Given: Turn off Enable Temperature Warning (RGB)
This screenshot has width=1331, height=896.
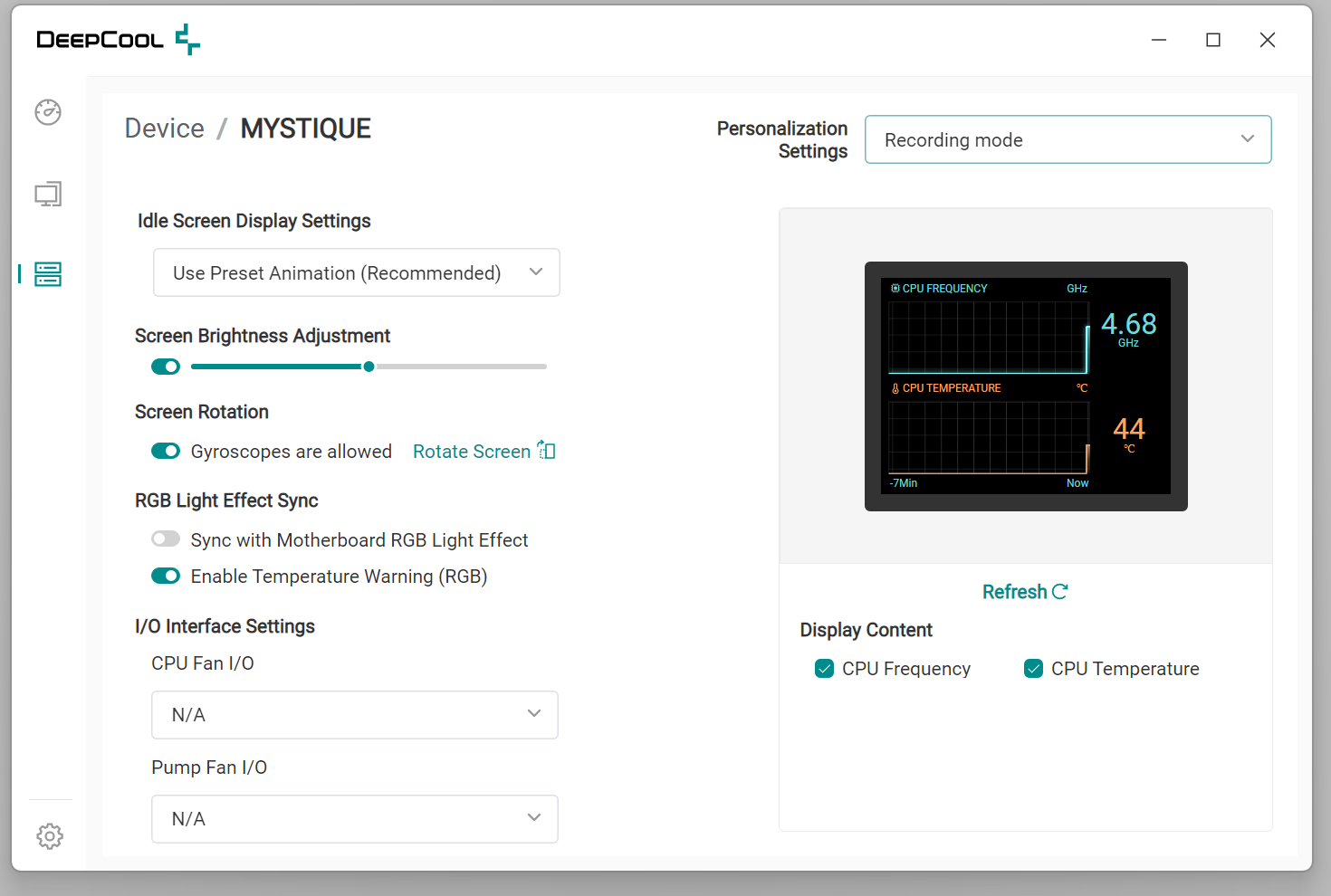Looking at the screenshot, I should click(x=166, y=577).
